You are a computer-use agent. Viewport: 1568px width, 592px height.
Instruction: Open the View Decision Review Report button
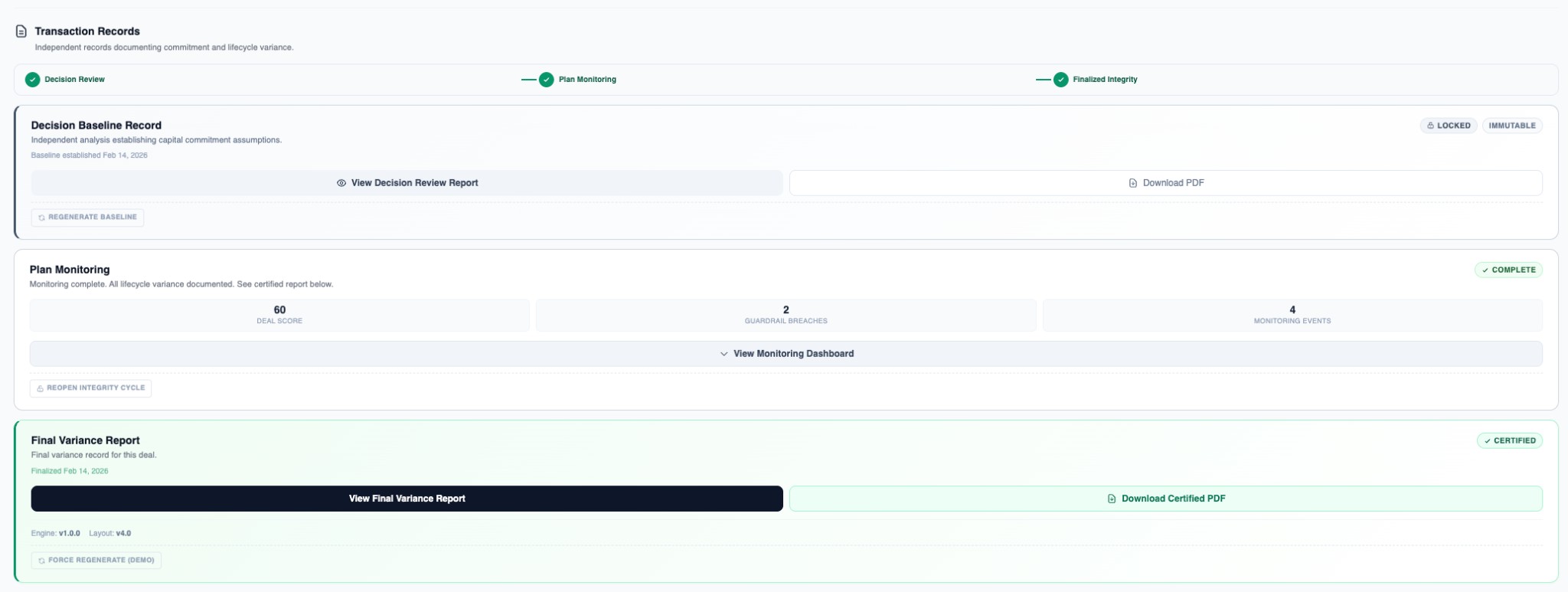(407, 183)
